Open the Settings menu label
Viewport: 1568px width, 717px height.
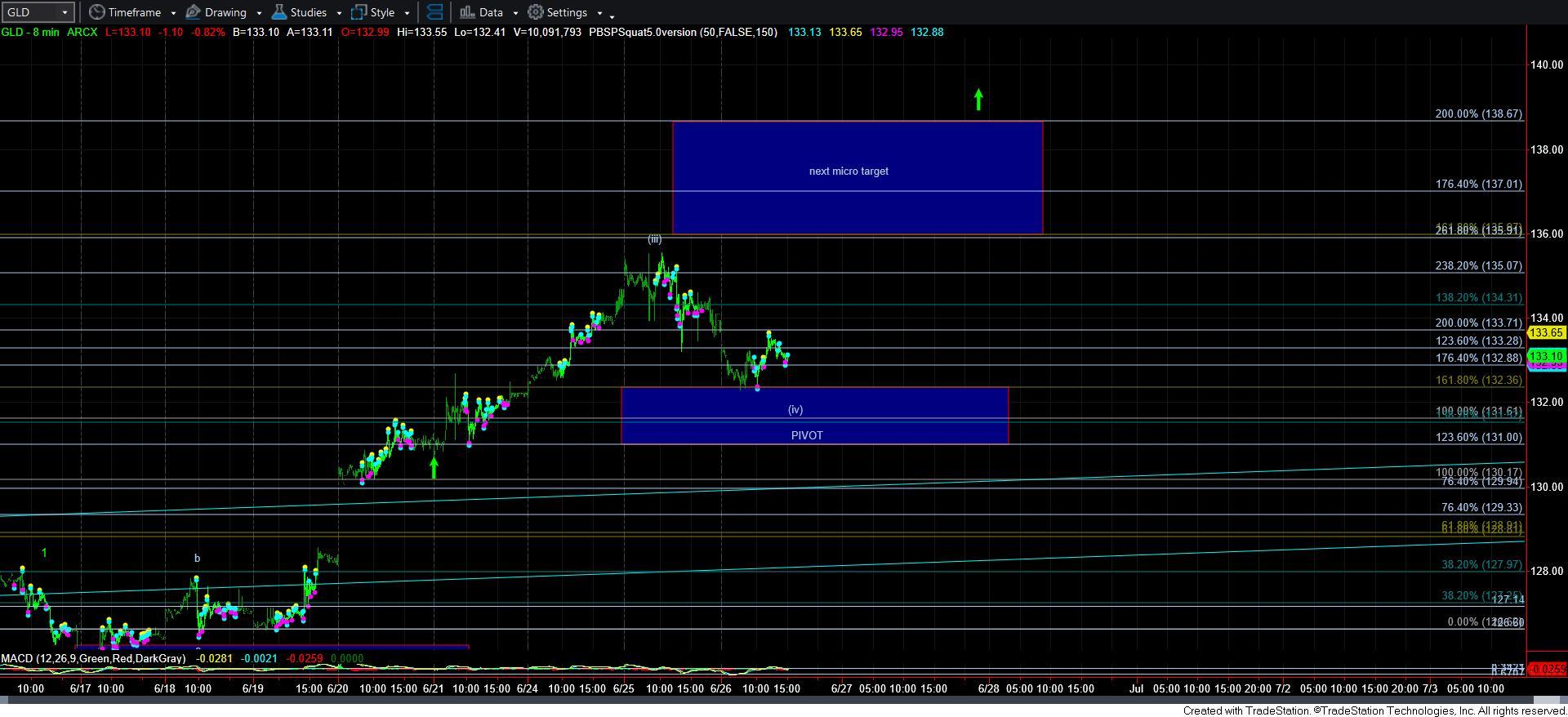pos(567,12)
